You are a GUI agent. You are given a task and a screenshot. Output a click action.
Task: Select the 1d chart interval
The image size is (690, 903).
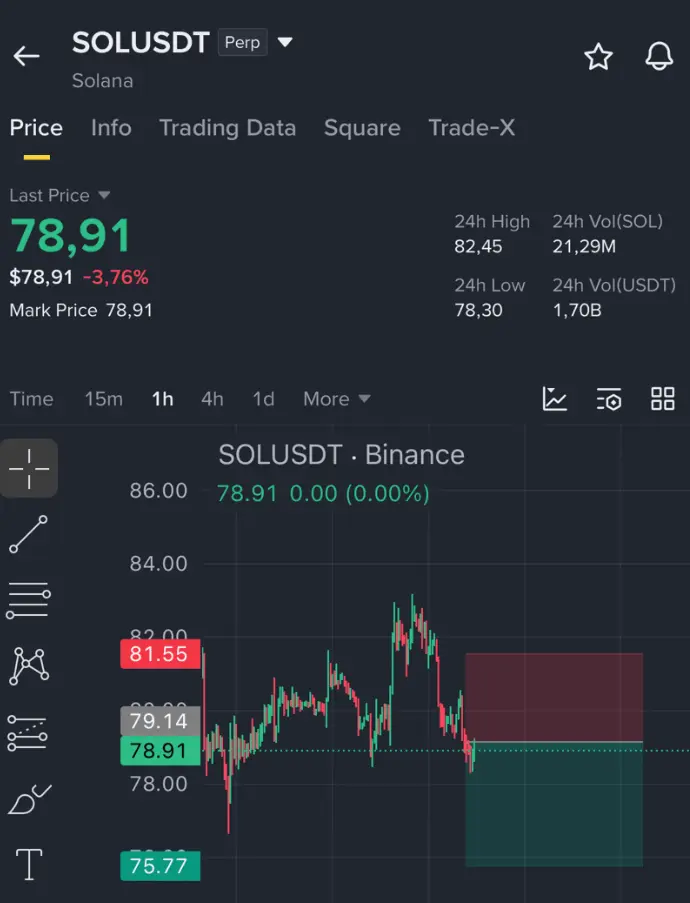point(263,399)
